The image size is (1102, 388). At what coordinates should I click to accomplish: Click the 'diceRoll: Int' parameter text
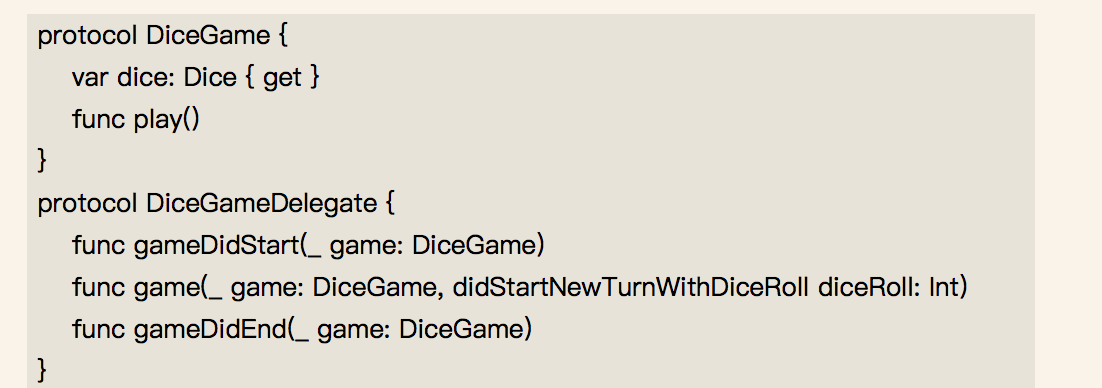point(890,287)
